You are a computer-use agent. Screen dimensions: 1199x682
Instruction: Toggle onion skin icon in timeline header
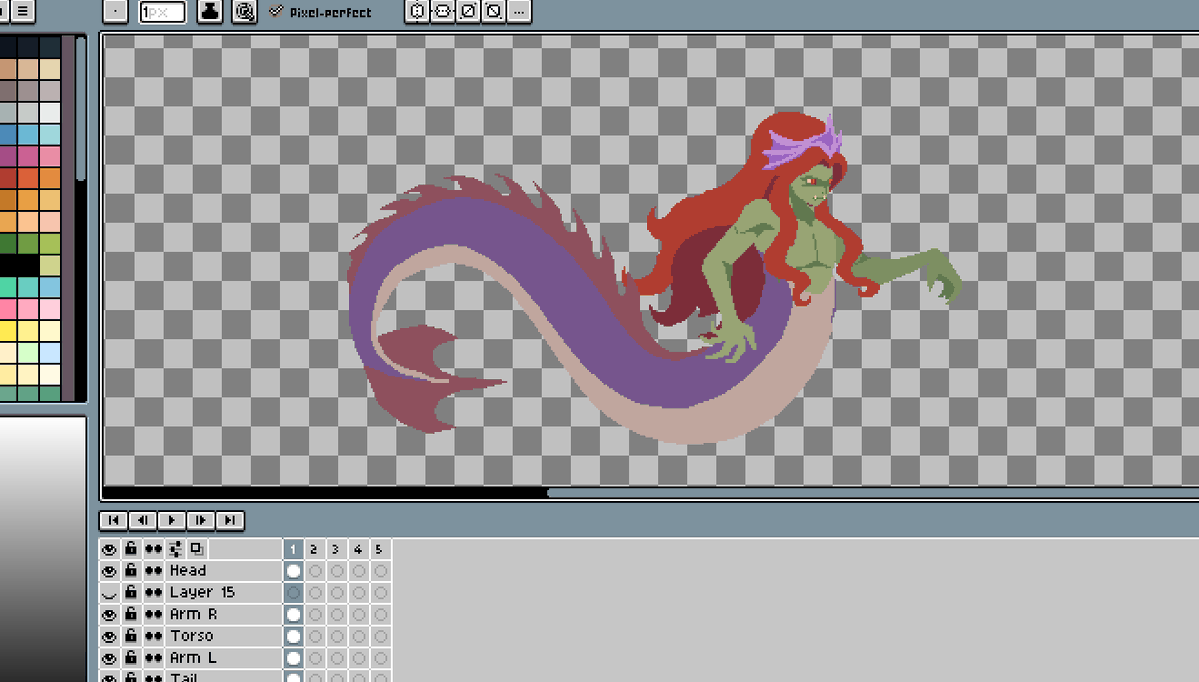click(197, 549)
